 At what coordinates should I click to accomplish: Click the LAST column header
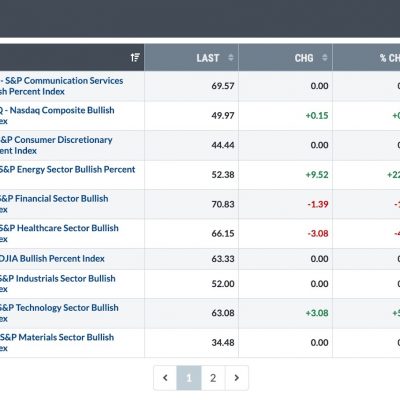coord(191,57)
